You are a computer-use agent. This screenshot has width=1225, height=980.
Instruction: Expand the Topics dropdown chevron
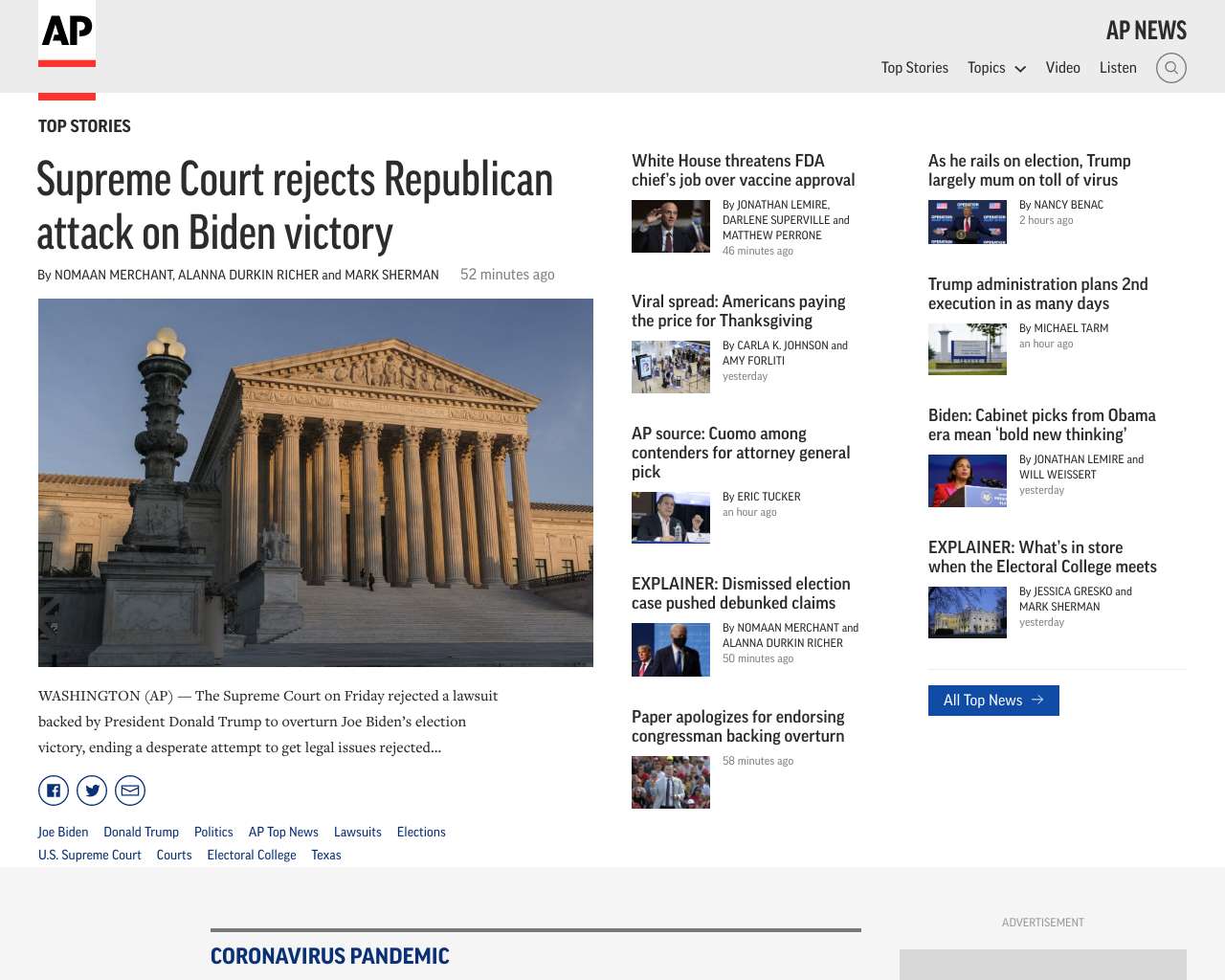[x=1020, y=69]
